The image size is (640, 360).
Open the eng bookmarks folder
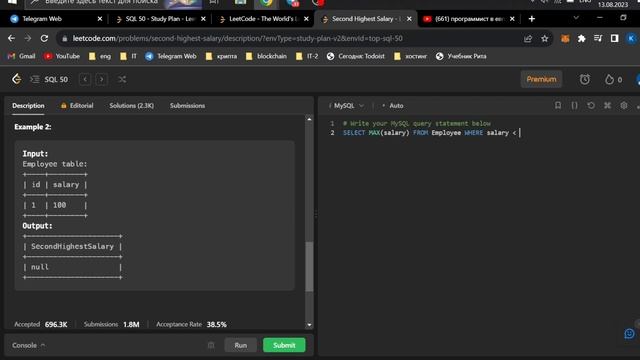pyautogui.click(x=100, y=56)
